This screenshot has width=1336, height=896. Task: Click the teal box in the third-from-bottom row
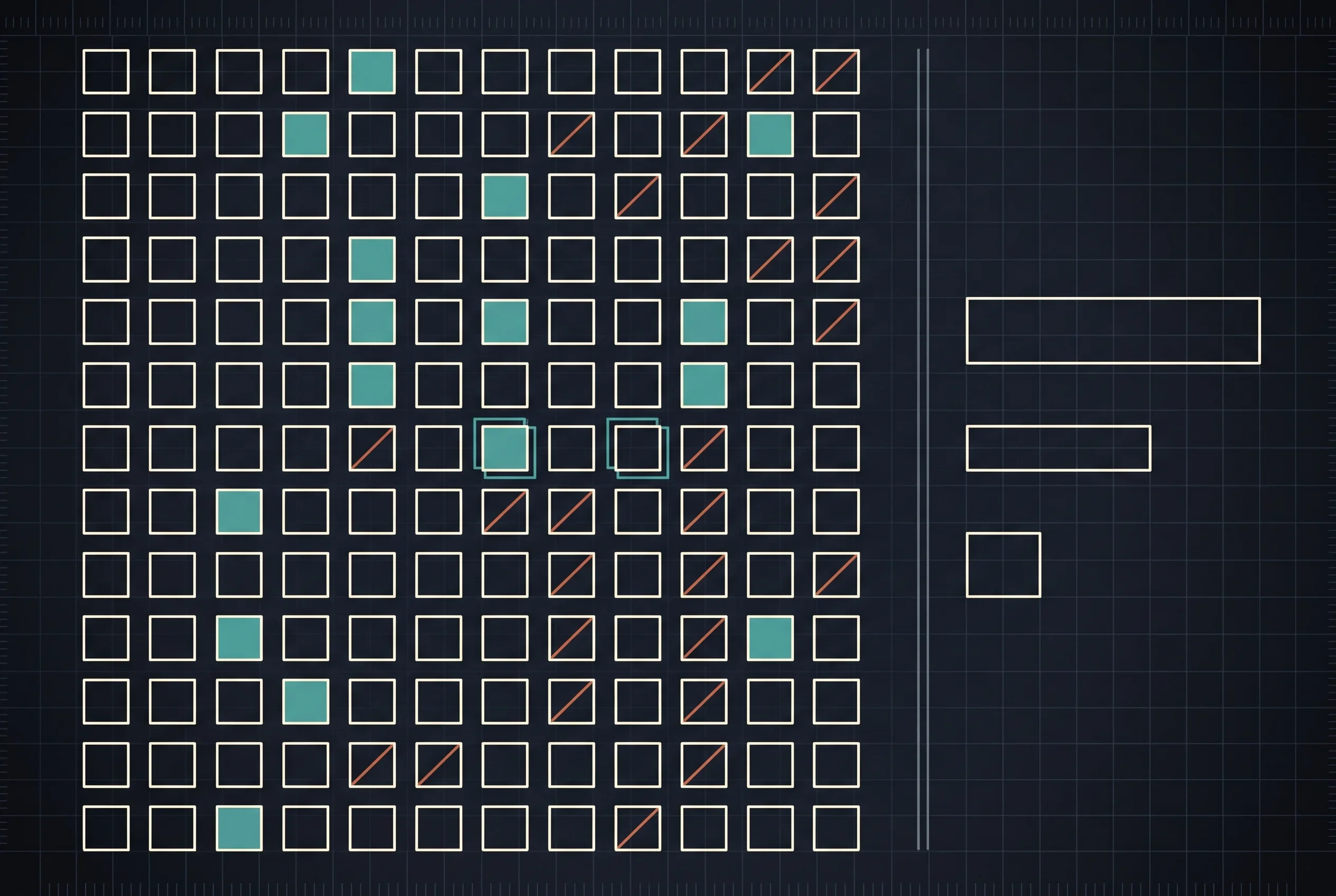tap(306, 701)
